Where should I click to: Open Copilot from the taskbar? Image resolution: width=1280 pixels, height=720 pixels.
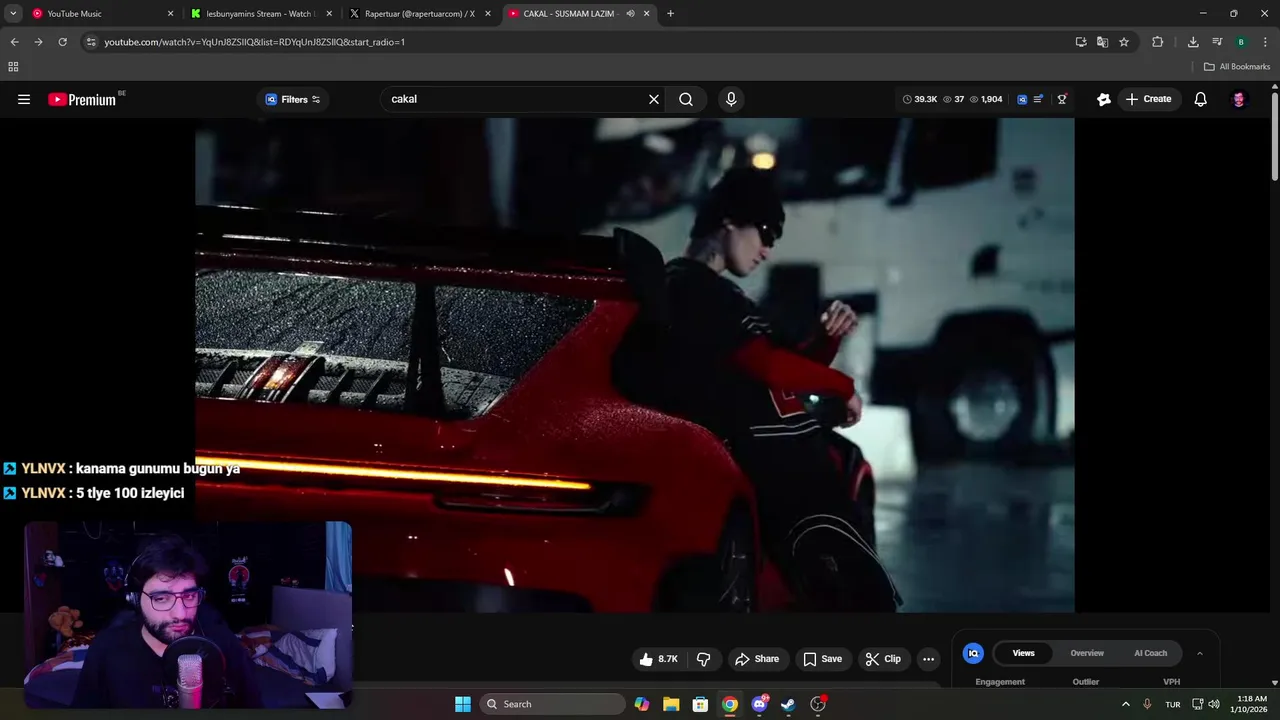tap(642, 704)
